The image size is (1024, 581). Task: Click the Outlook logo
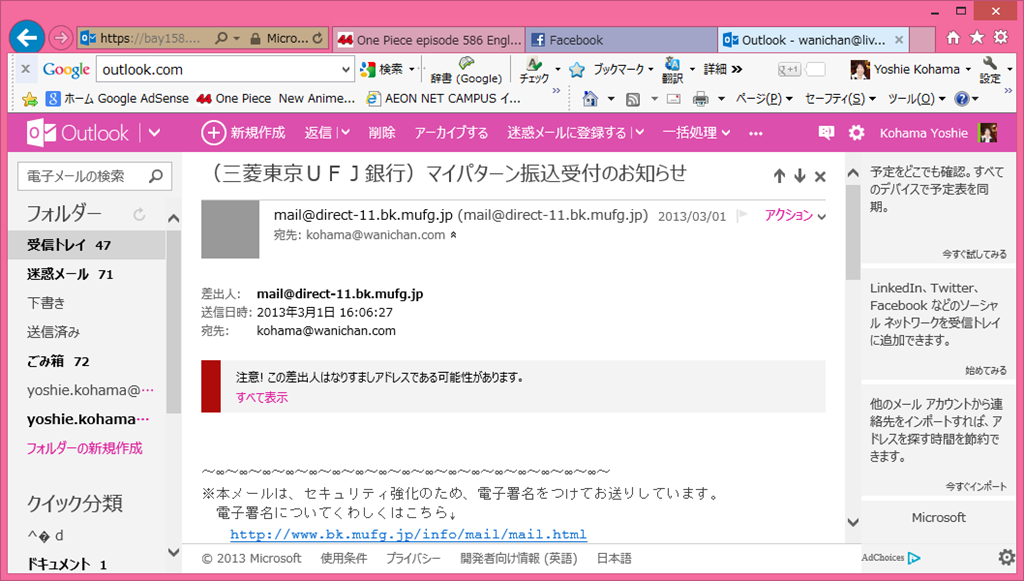coord(78,133)
